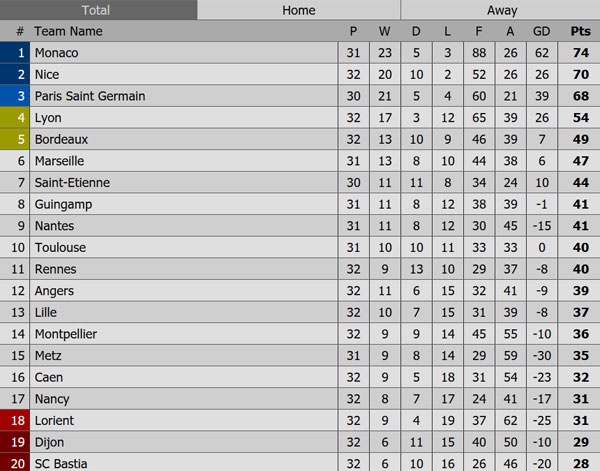This screenshot has height=471, width=600.
Task: Sort table by GD column header
Action: coord(543,31)
